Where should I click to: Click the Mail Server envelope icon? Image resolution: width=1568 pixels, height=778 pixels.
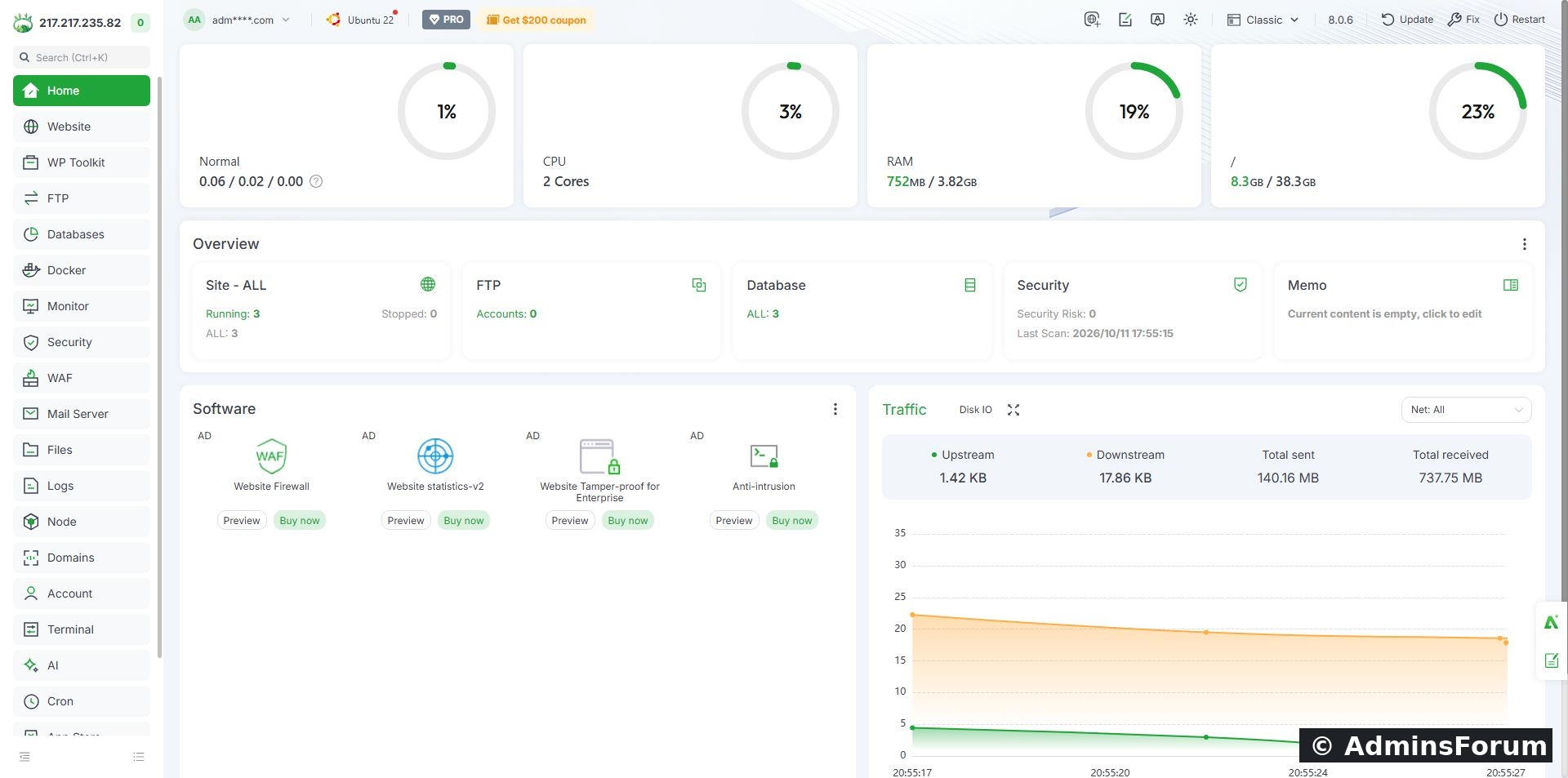(31, 414)
